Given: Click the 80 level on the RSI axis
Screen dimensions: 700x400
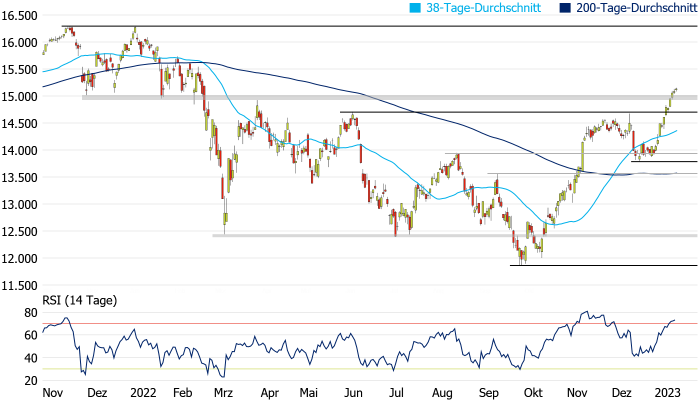Looking at the screenshot, I should [30, 312].
